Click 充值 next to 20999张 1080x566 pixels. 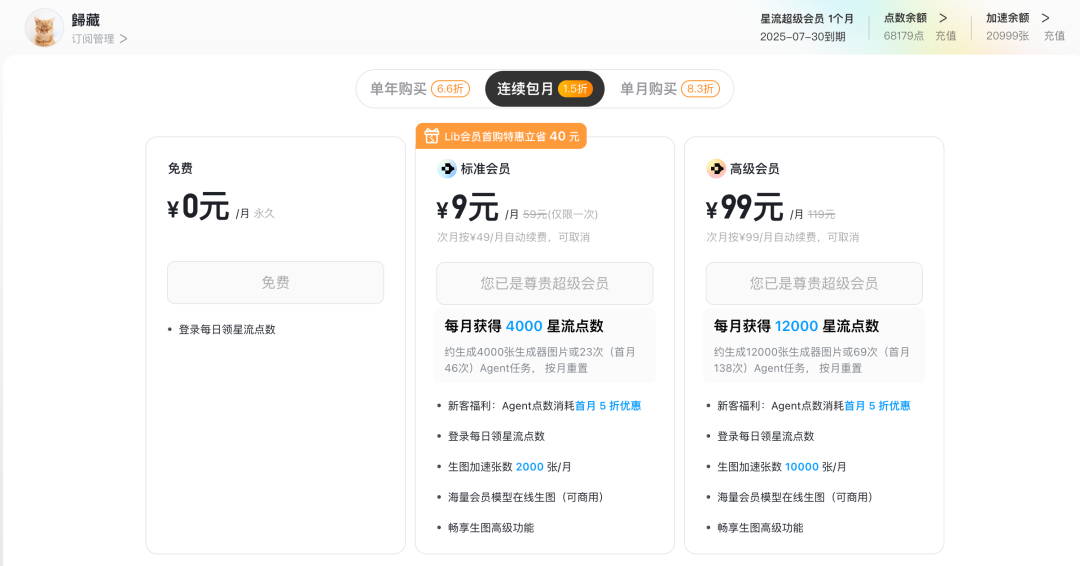tap(1054, 36)
